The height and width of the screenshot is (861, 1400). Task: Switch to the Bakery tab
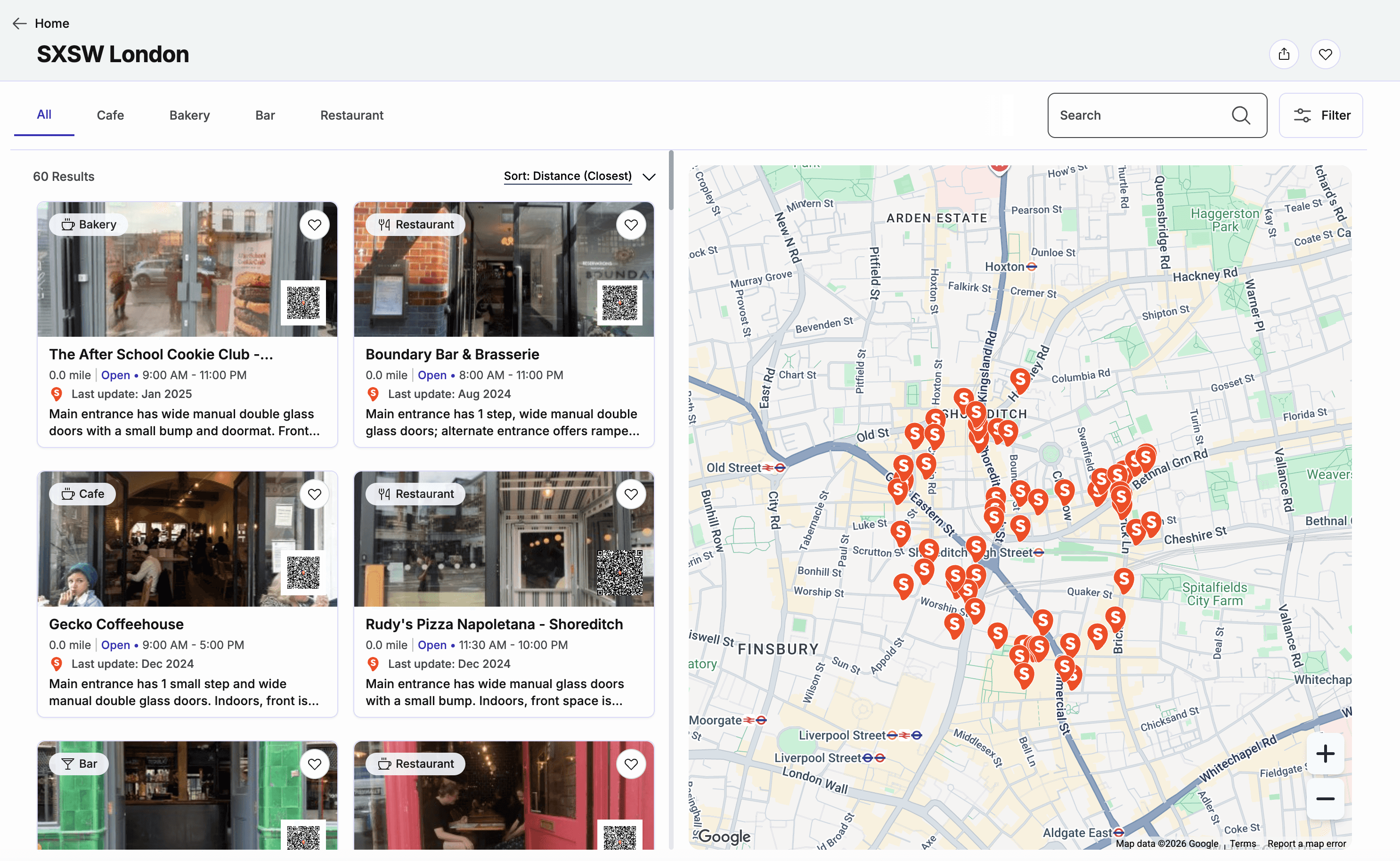(189, 115)
